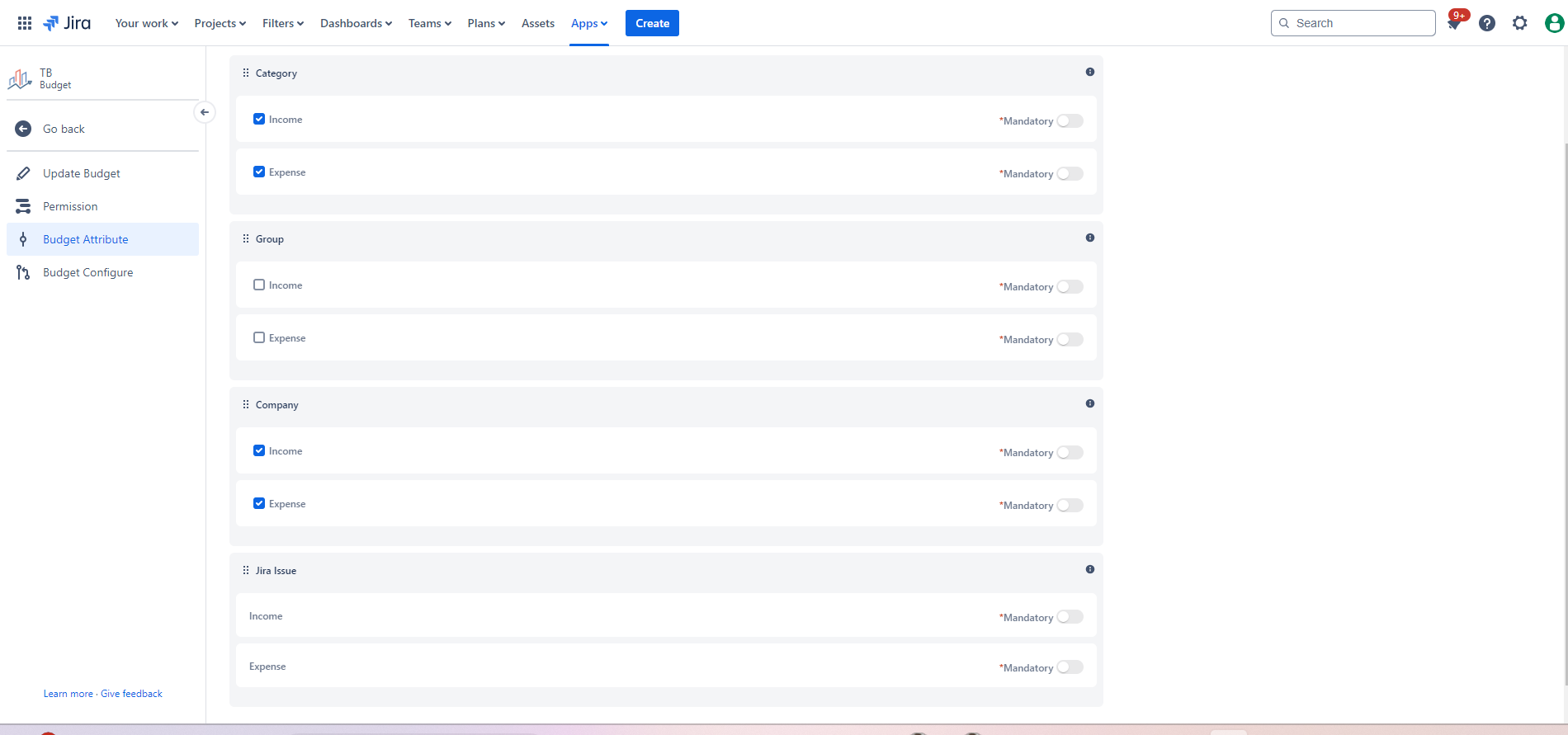Click the Group section title
1568x735 pixels.
tap(270, 239)
